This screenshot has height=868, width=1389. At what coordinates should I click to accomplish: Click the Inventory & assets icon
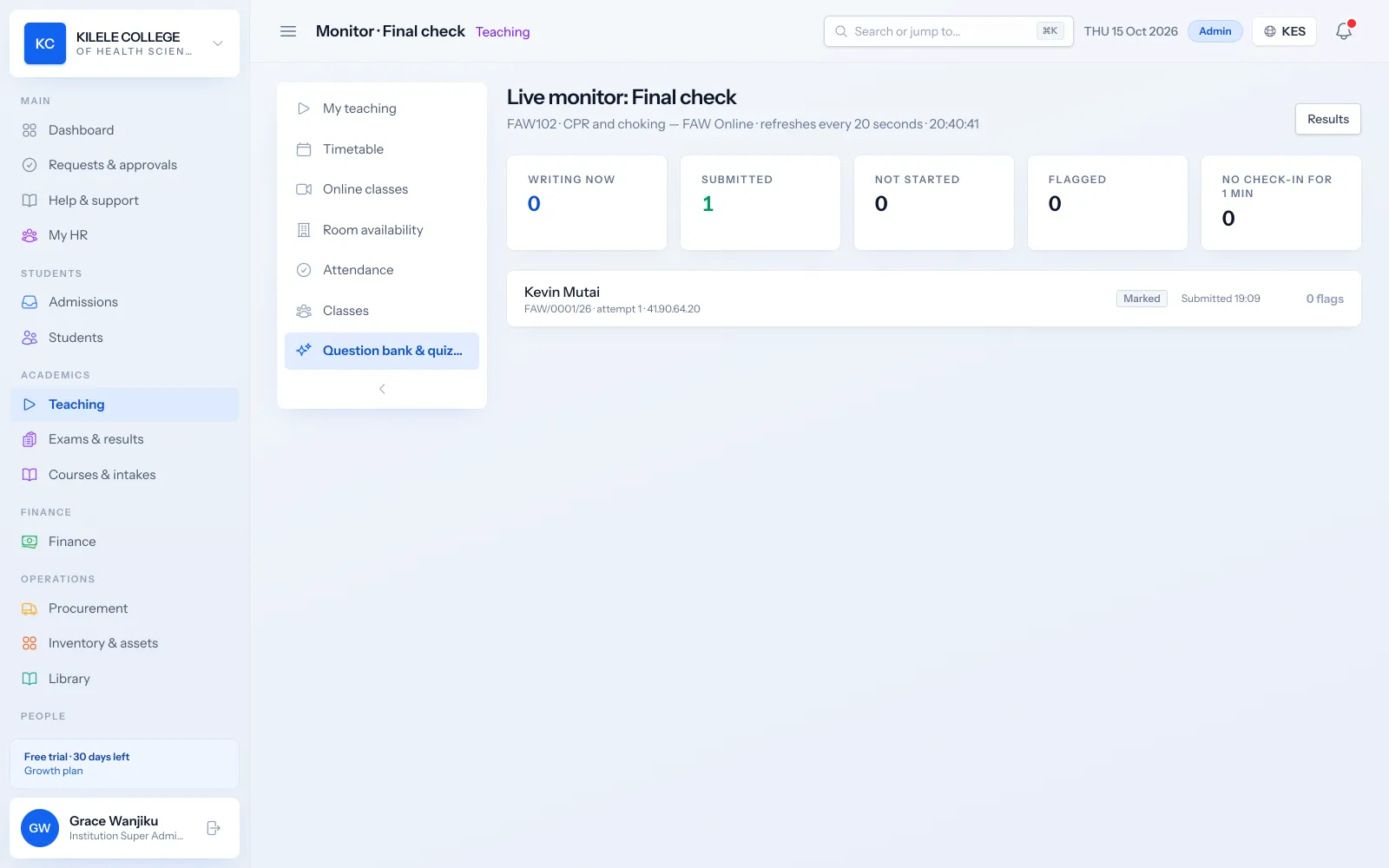[30, 643]
